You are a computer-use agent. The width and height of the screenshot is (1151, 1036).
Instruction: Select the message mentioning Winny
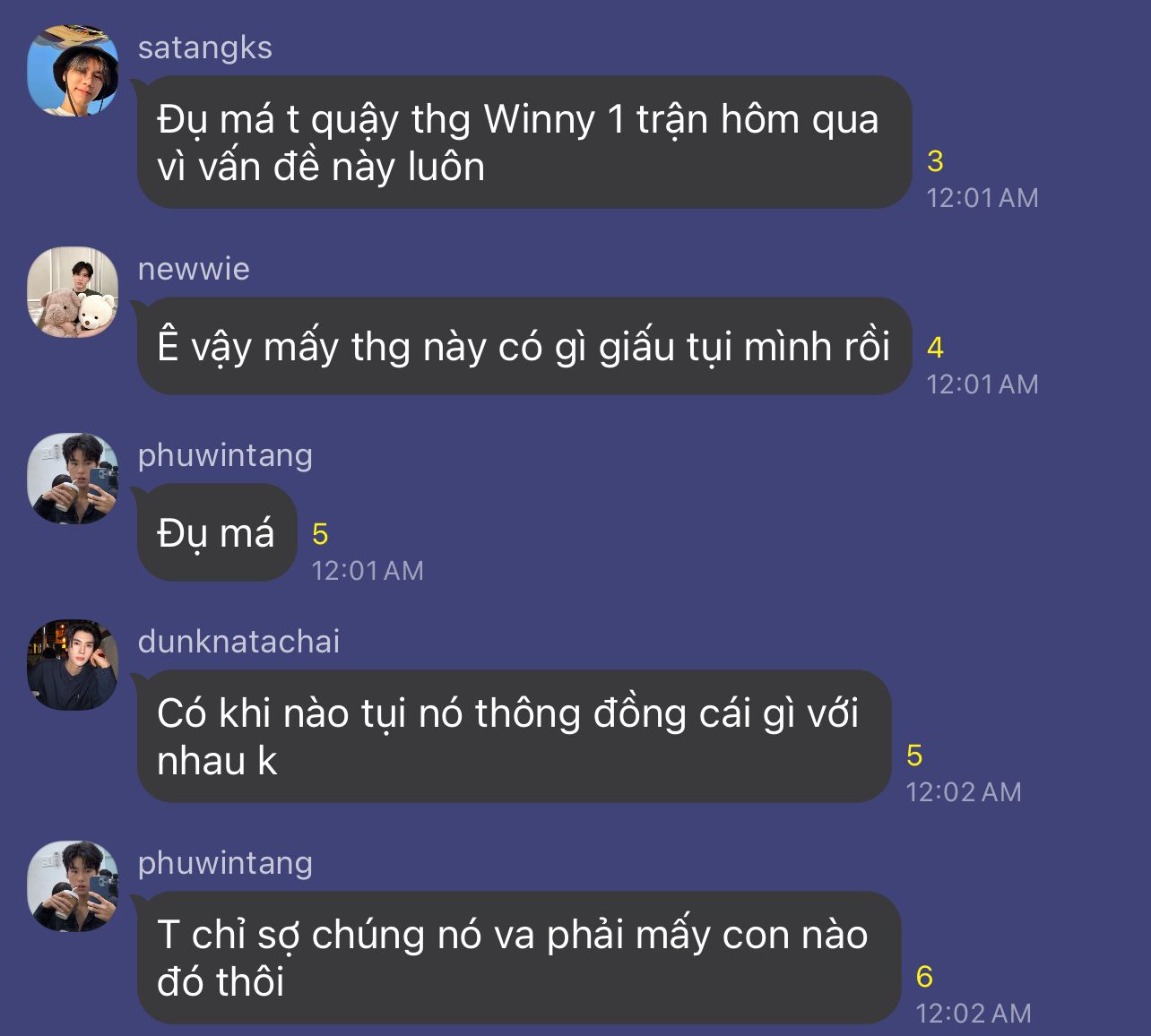click(524, 142)
